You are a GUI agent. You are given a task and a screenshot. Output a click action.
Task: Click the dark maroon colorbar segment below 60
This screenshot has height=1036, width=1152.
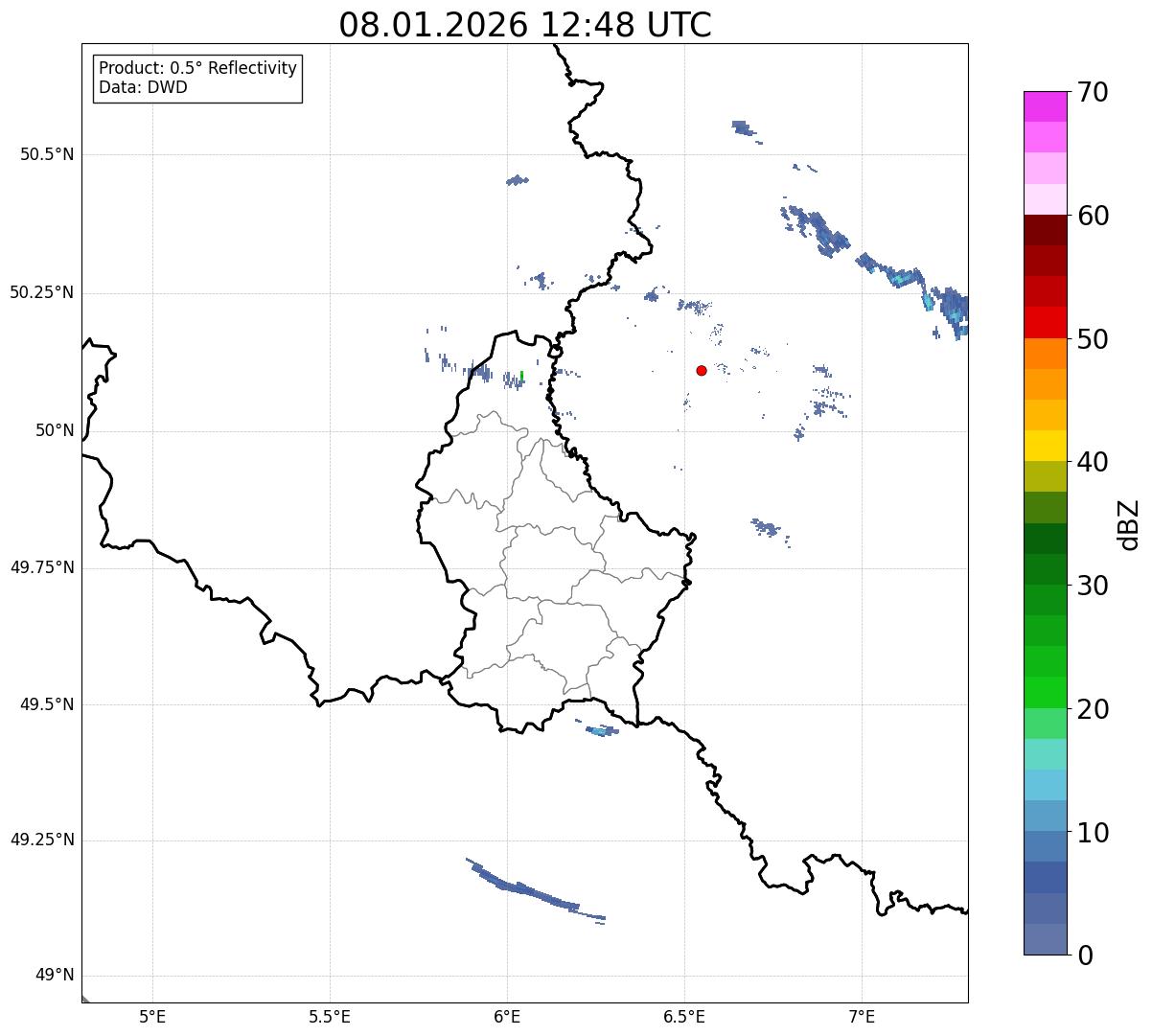pyautogui.click(x=1046, y=230)
